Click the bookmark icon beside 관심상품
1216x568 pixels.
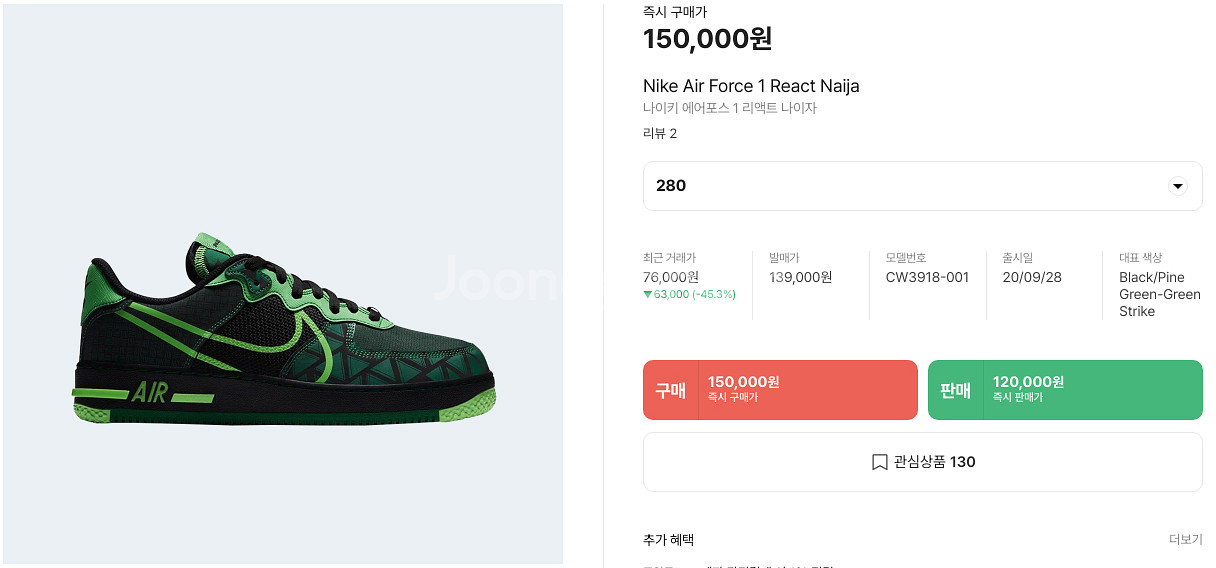click(x=879, y=462)
